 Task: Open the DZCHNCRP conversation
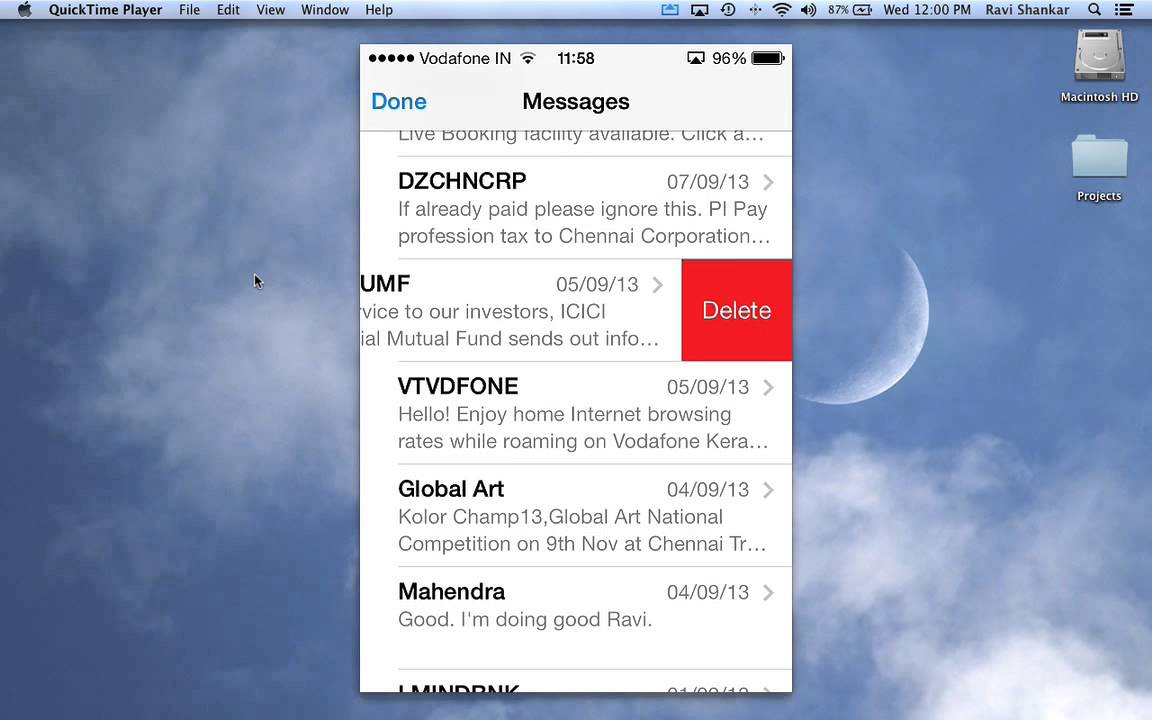[576, 208]
